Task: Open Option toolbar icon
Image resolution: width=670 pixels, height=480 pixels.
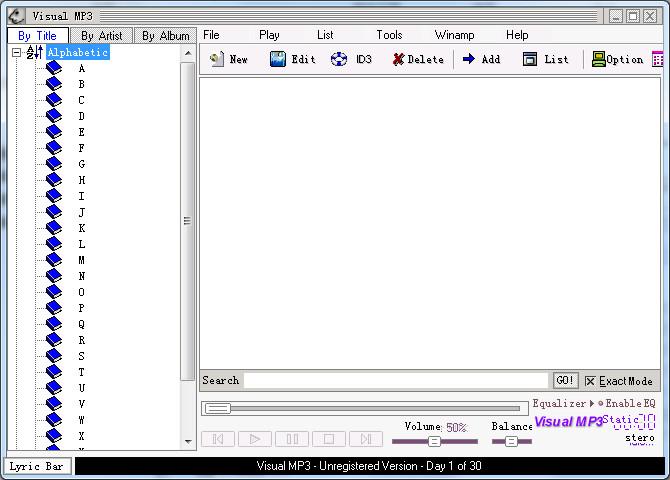Action: pyautogui.click(x=599, y=59)
